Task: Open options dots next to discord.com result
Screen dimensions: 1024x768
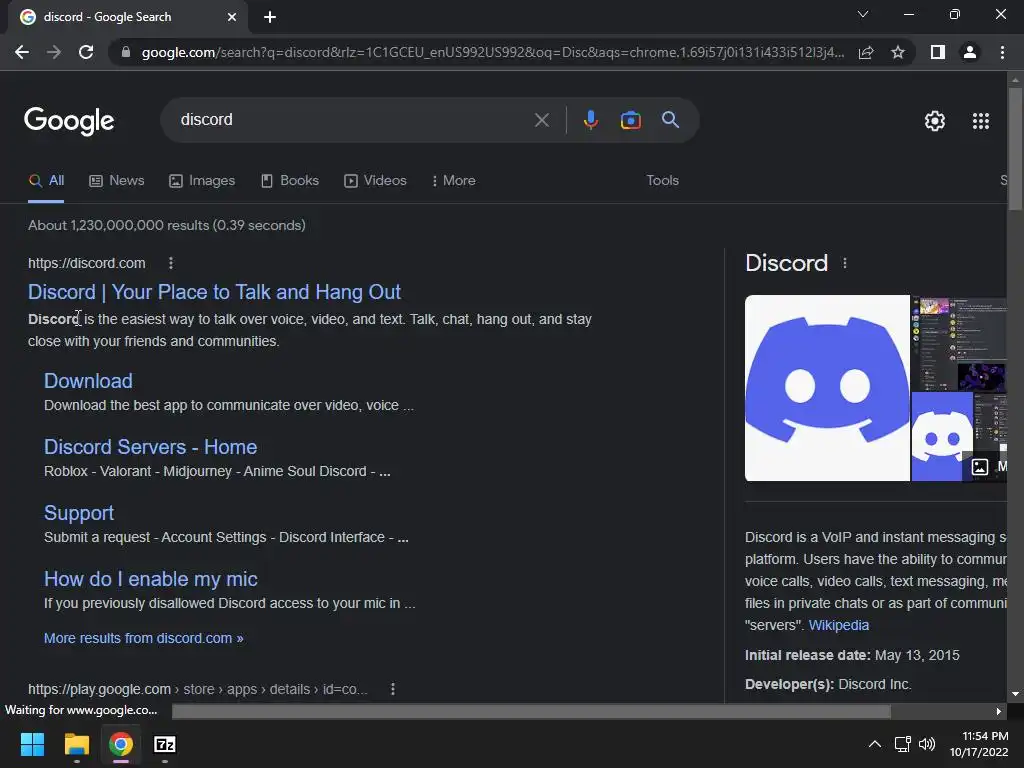Action: point(171,263)
